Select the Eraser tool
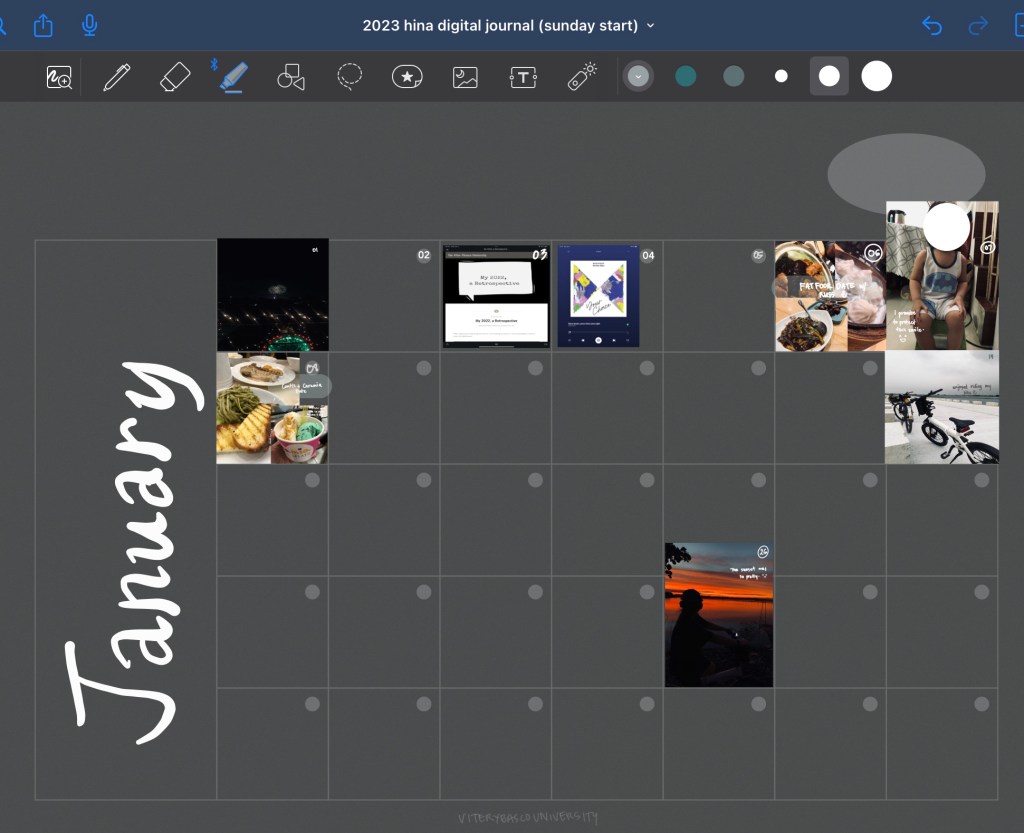Viewport: 1024px width, 833px height. 175,77
